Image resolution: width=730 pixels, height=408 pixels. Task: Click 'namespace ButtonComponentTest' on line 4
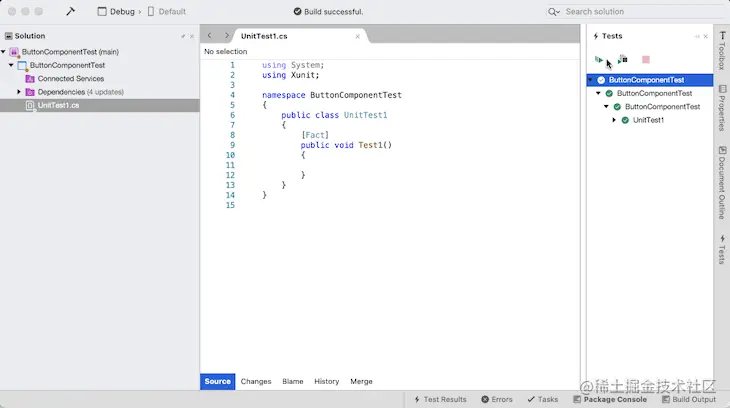(331, 95)
